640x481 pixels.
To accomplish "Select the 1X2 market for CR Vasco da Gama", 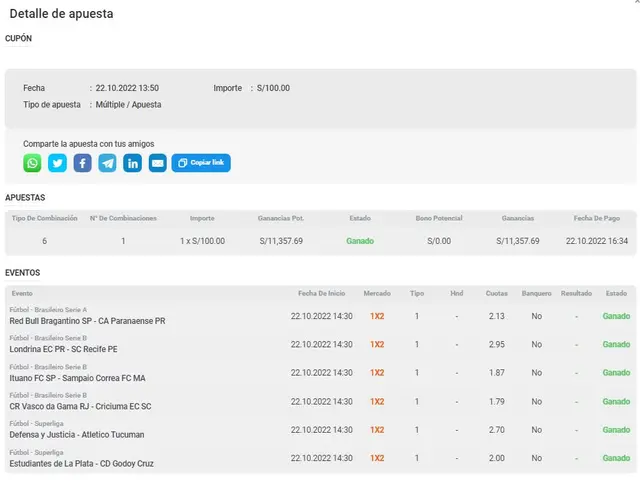I will pyautogui.click(x=377, y=402).
